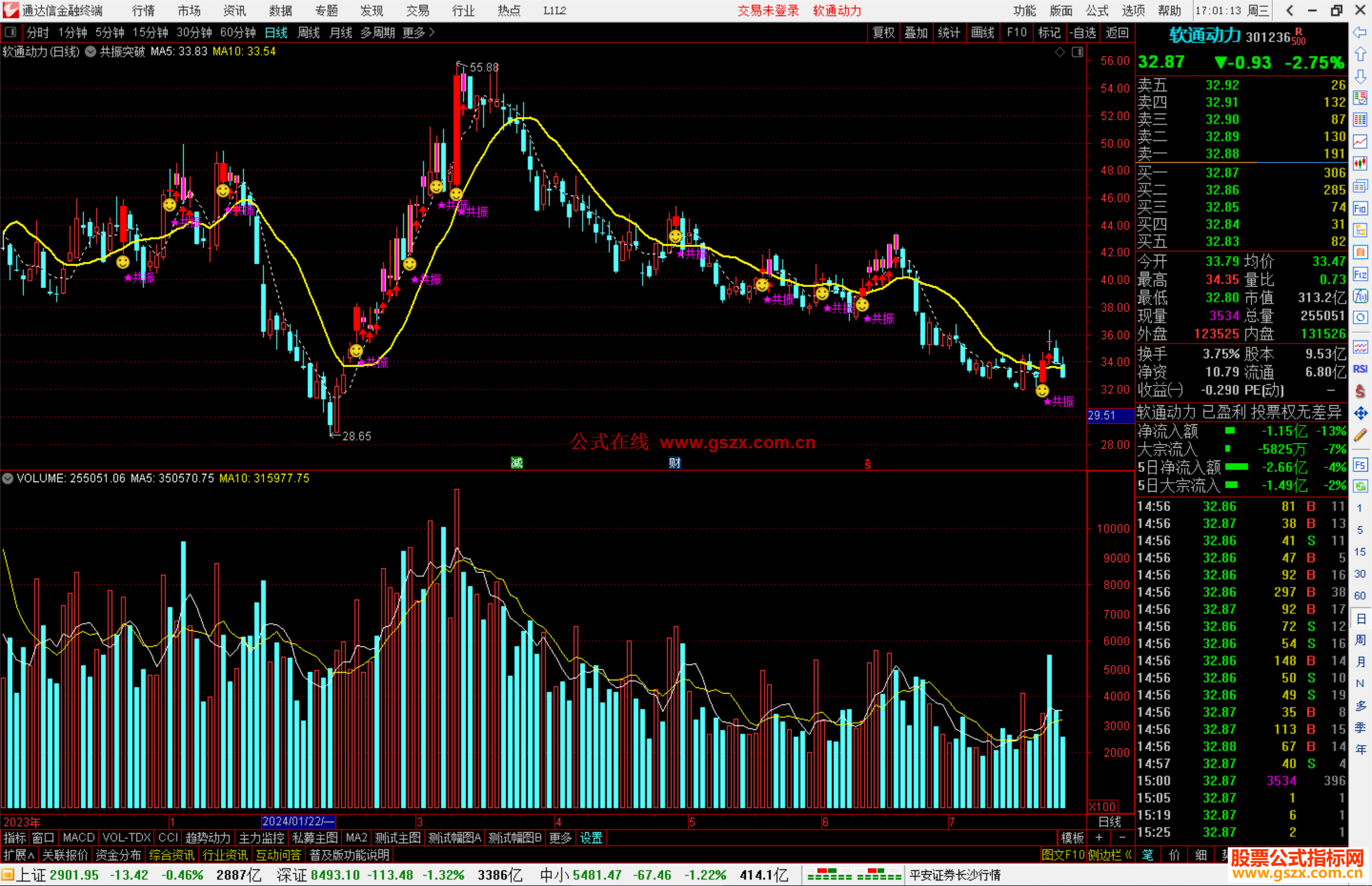Viewport: 1372px width, 886px height.
Task: Toggle the 共振突破 indicator settings circle
Action: coord(91,52)
